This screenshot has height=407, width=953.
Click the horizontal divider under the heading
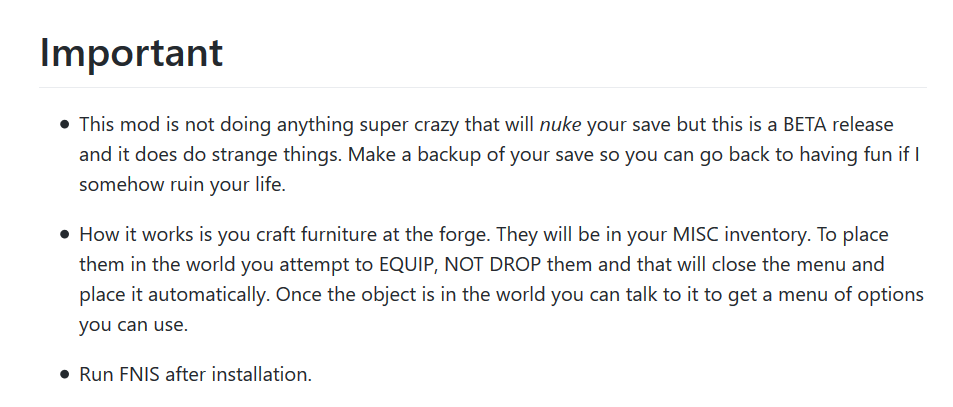483,87
